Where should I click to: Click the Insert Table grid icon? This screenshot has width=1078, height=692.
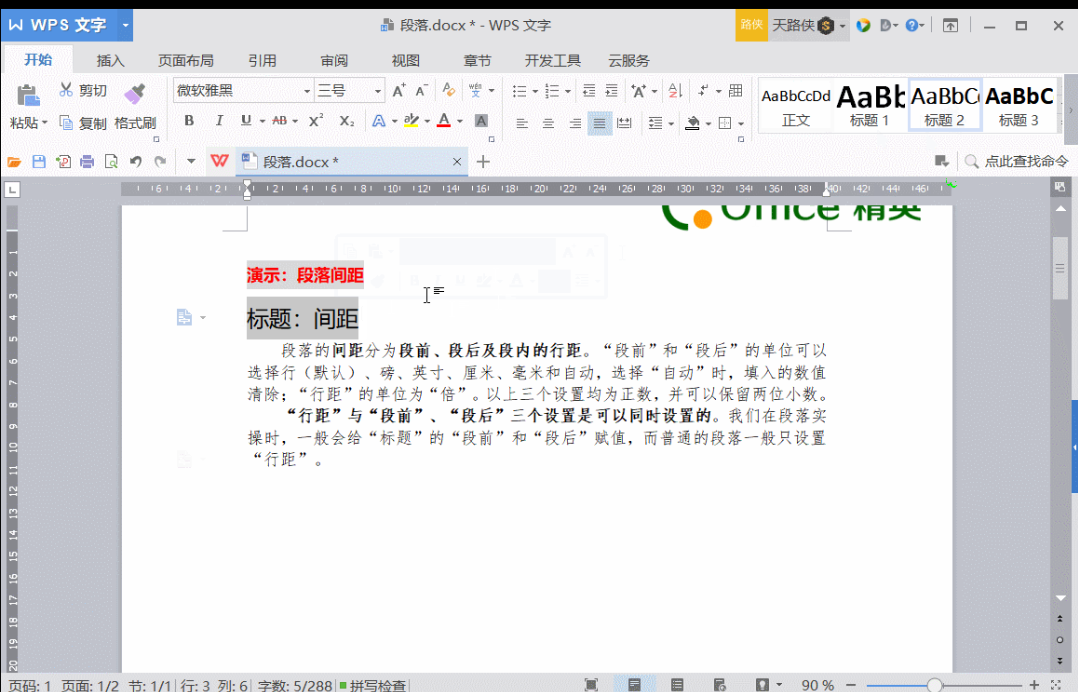point(734,92)
